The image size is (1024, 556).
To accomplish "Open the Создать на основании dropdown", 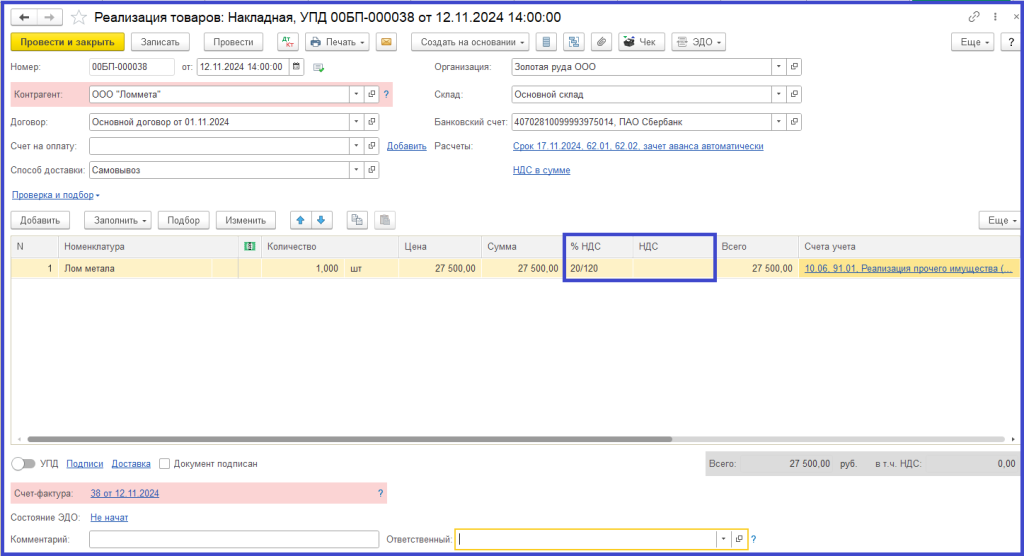I will [474, 42].
